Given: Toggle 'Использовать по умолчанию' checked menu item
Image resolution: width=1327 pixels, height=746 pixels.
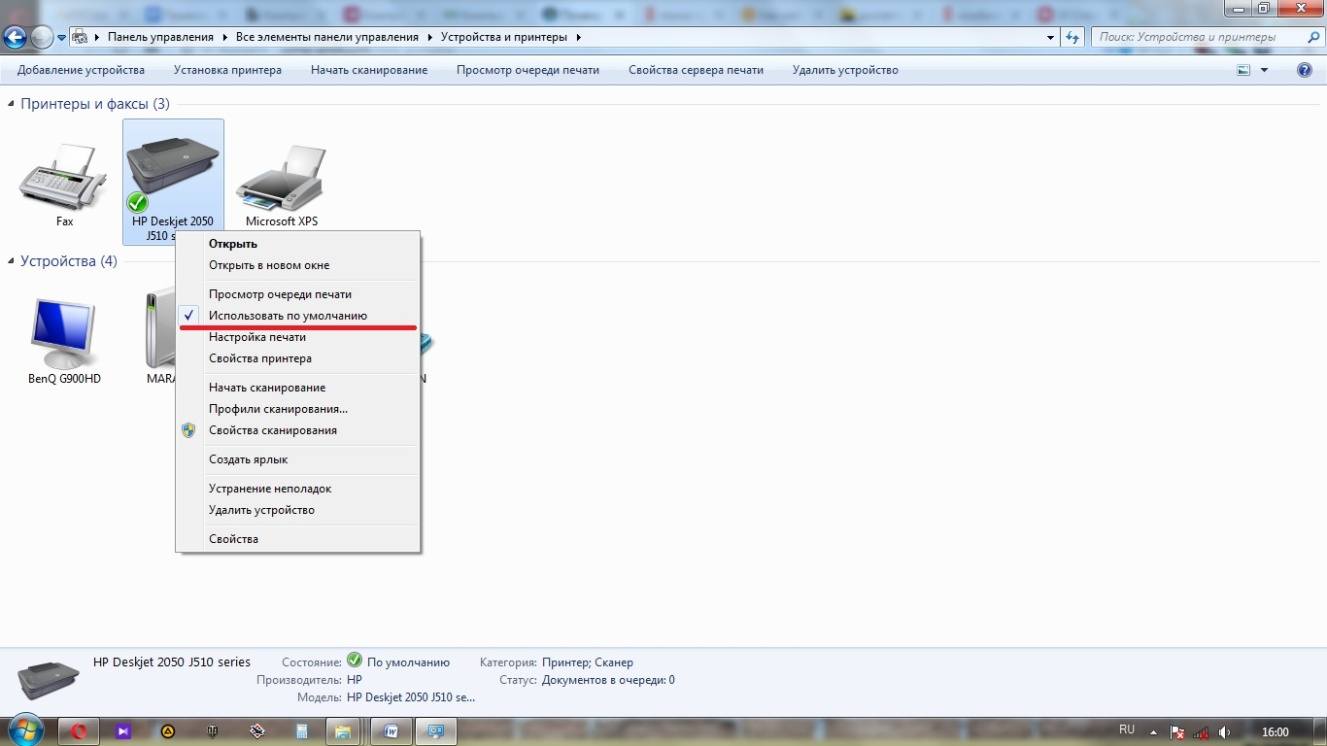Looking at the screenshot, I should coord(298,316).
